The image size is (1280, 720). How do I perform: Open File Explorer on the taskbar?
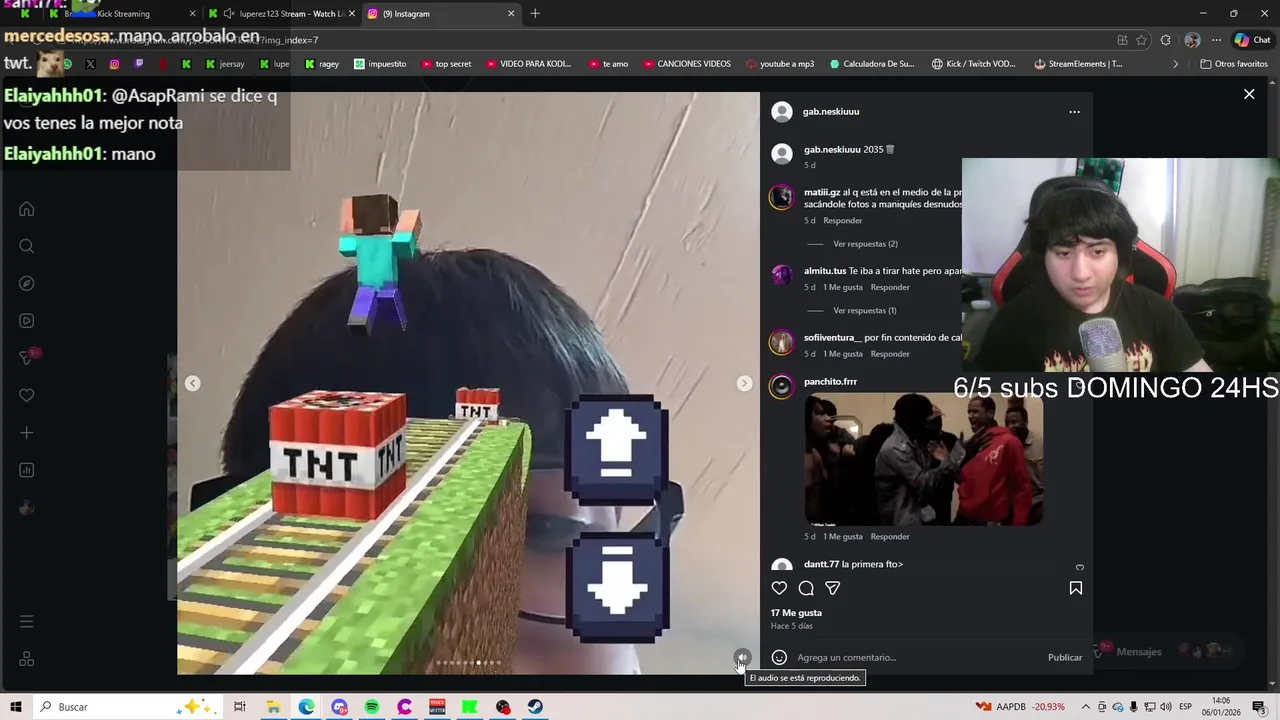coord(273,707)
